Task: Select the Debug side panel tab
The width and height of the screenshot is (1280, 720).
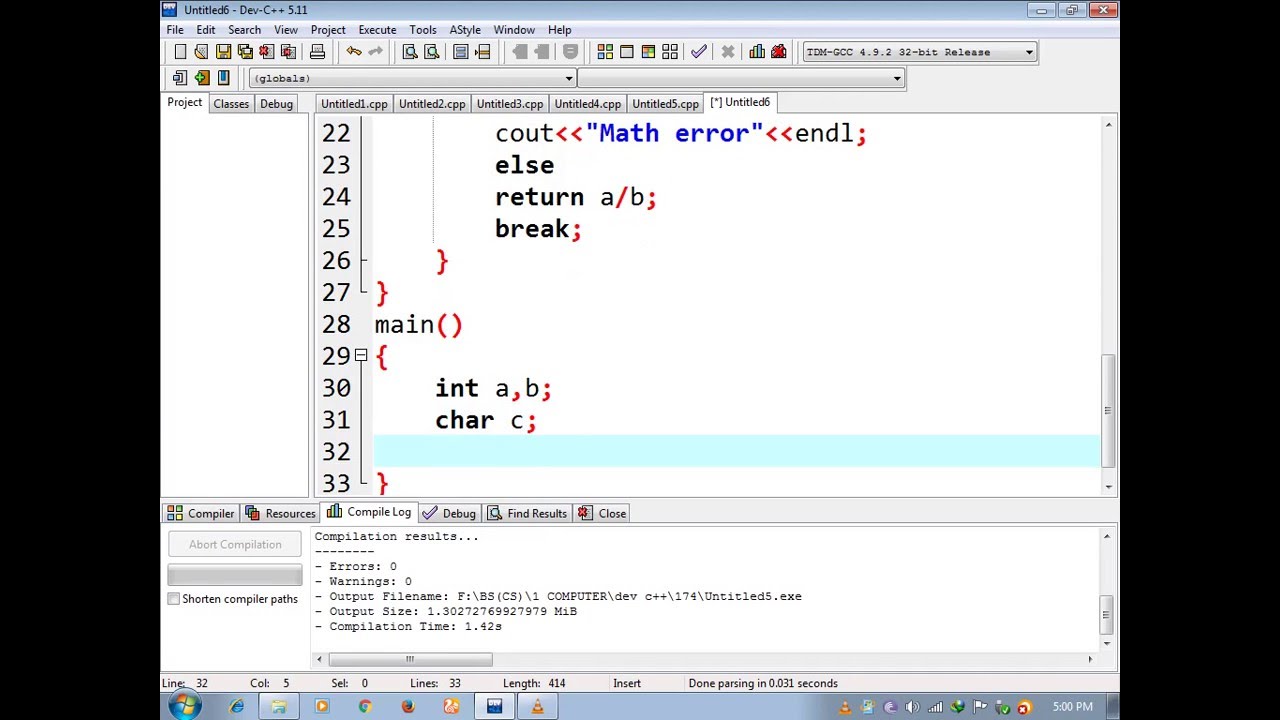Action: [x=276, y=104]
